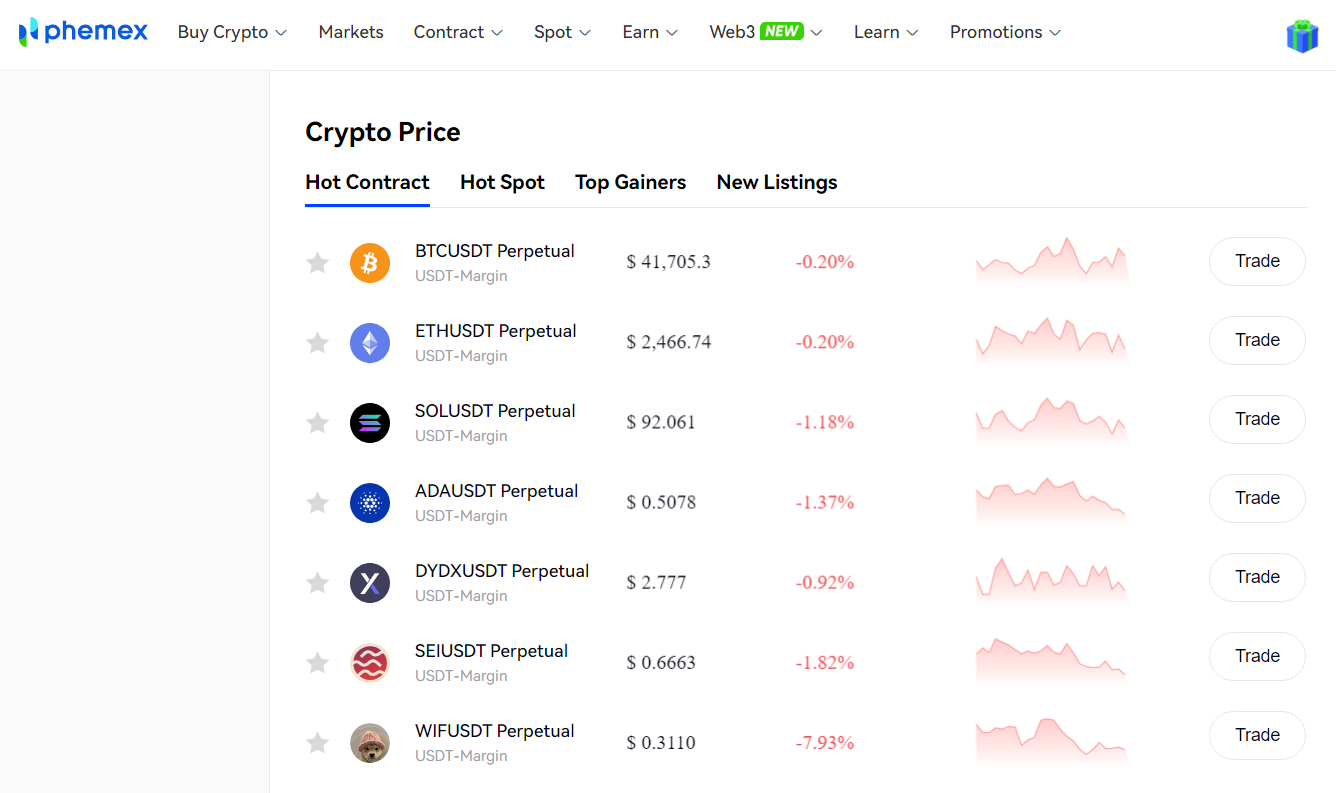The image size is (1336, 793).
Task: Click the Cardano ADA coin icon
Action: point(370,503)
